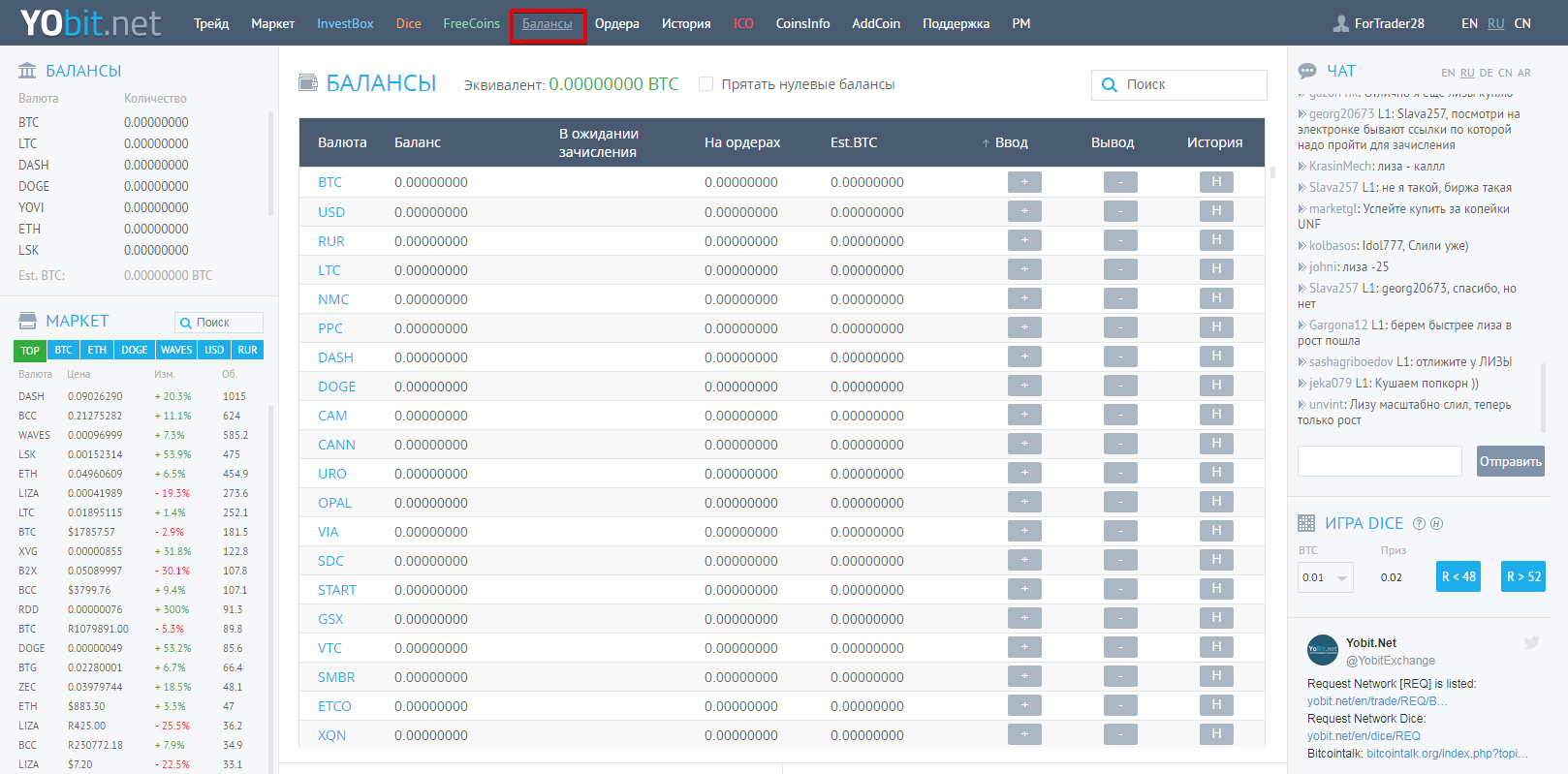Bet on R < 48 in Dice
This screenshot has height=774, width=1568.
[x=1458, y=576]
